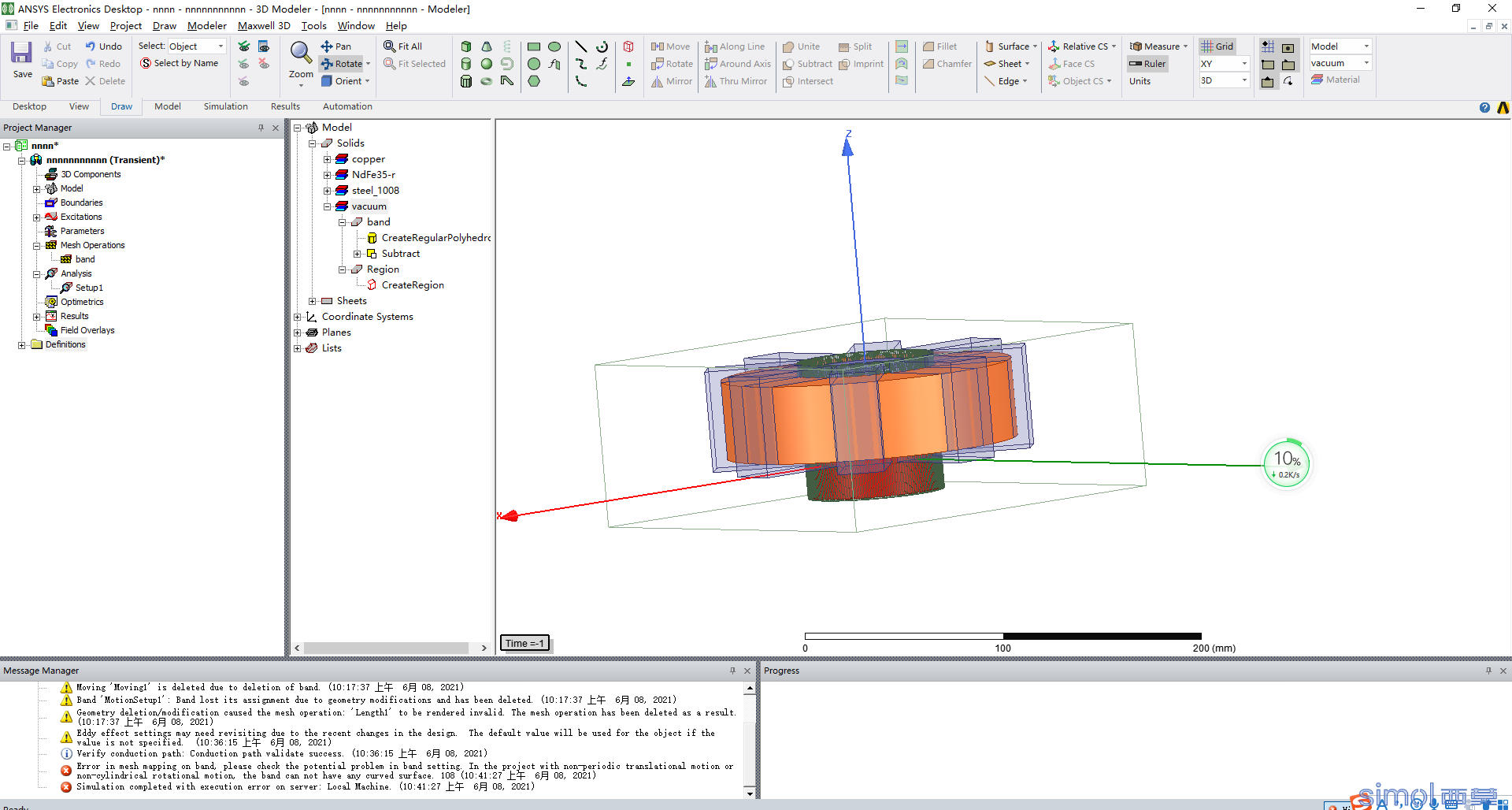Viewport: 1512px width, 810px height.
Task: Select the draw sphere tool
Action: (x=487, y=64)
